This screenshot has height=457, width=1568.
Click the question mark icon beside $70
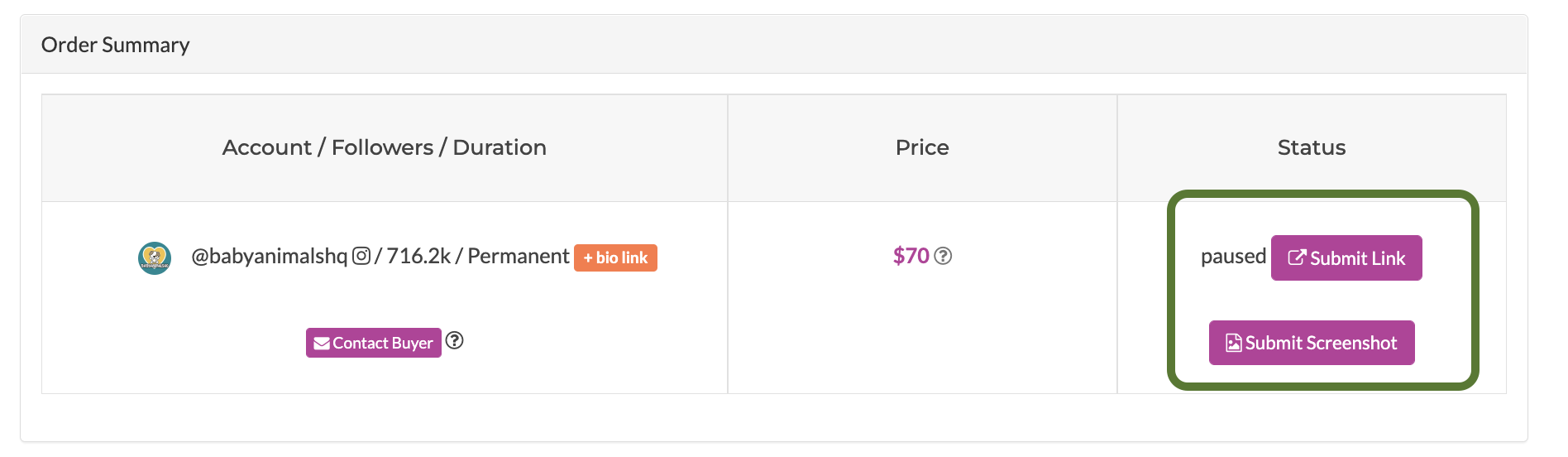pos(943,257)
